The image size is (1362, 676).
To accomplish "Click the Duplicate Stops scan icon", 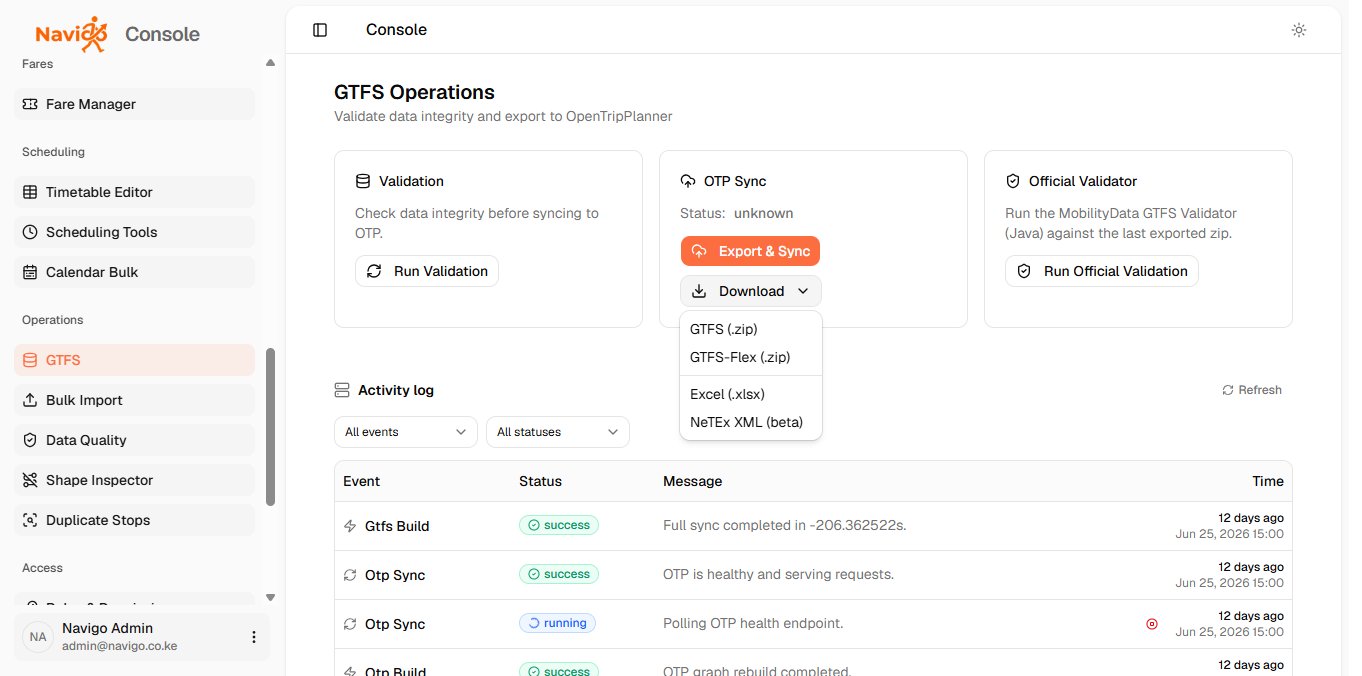I will click(x=29, y=520).
